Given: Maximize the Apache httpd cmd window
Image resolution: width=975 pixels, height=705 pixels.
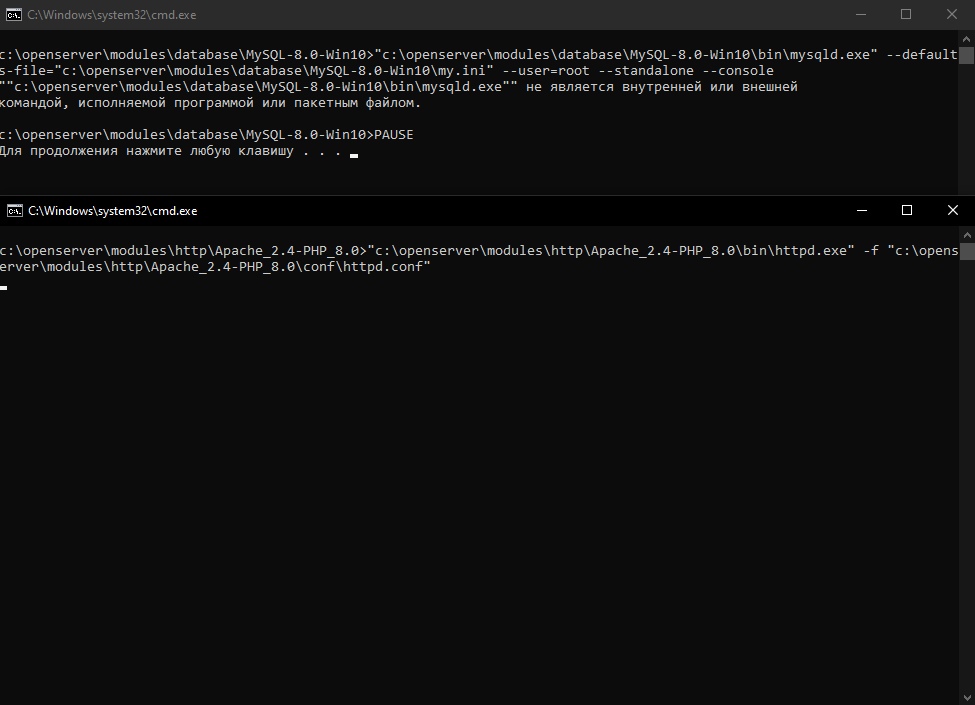Looking at the screenshot, I should click(x=906, y=210).
